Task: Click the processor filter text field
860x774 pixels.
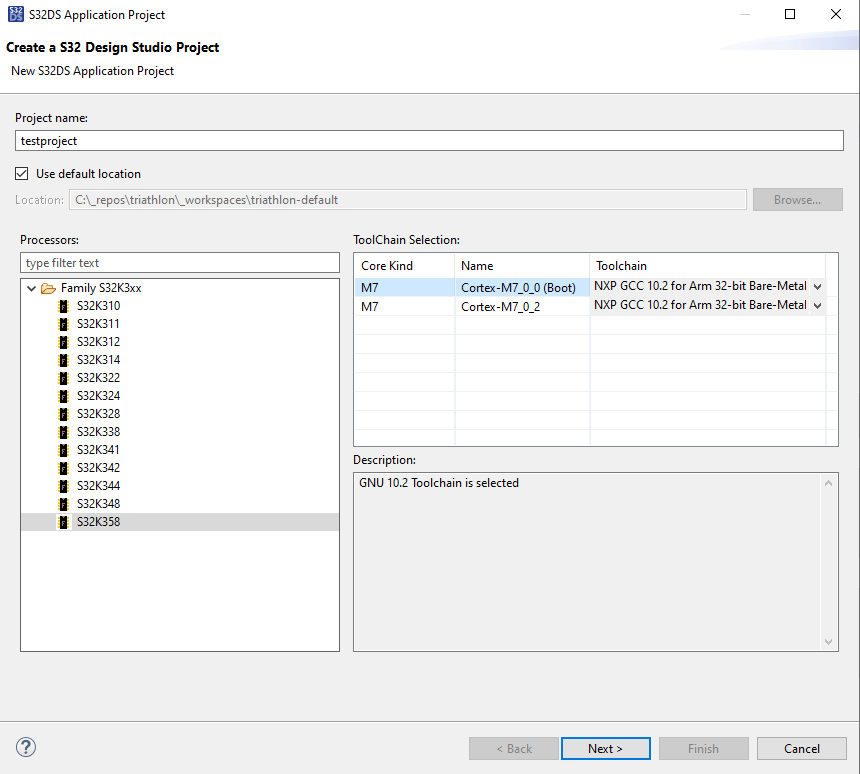Action: pos(180,261)
